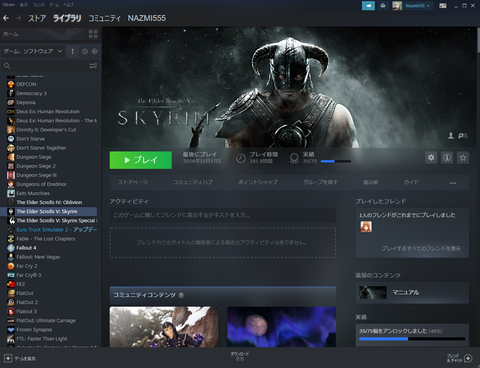Image resolution: width=480 pixels, height=368 pixels.
Task: Show all friends who play link
Action: click(421, 248)
